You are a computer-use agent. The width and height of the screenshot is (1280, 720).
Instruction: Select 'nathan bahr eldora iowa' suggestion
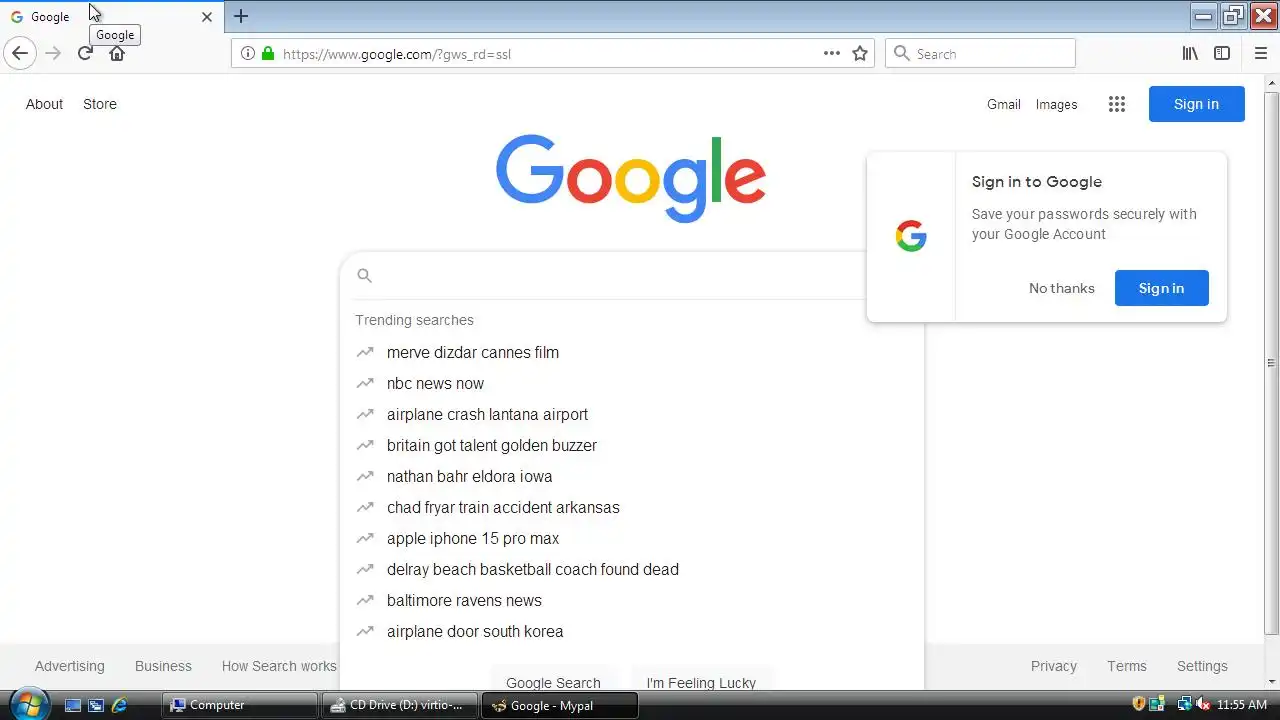click(x=631, y=476)
